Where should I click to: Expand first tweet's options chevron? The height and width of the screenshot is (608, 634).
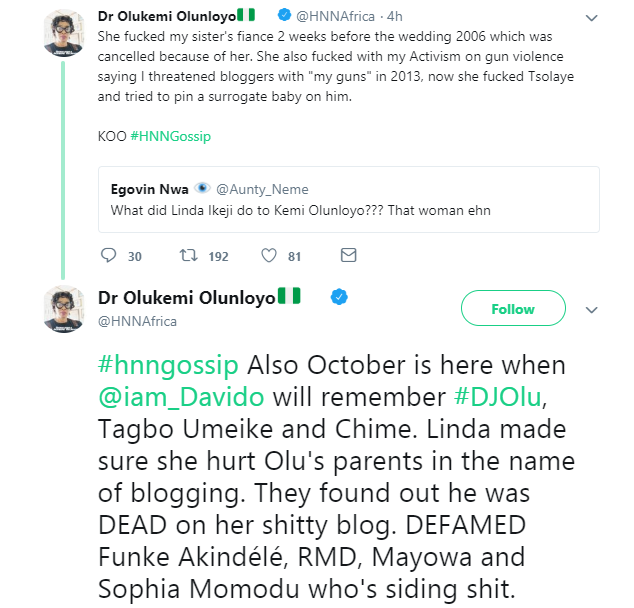590,18
